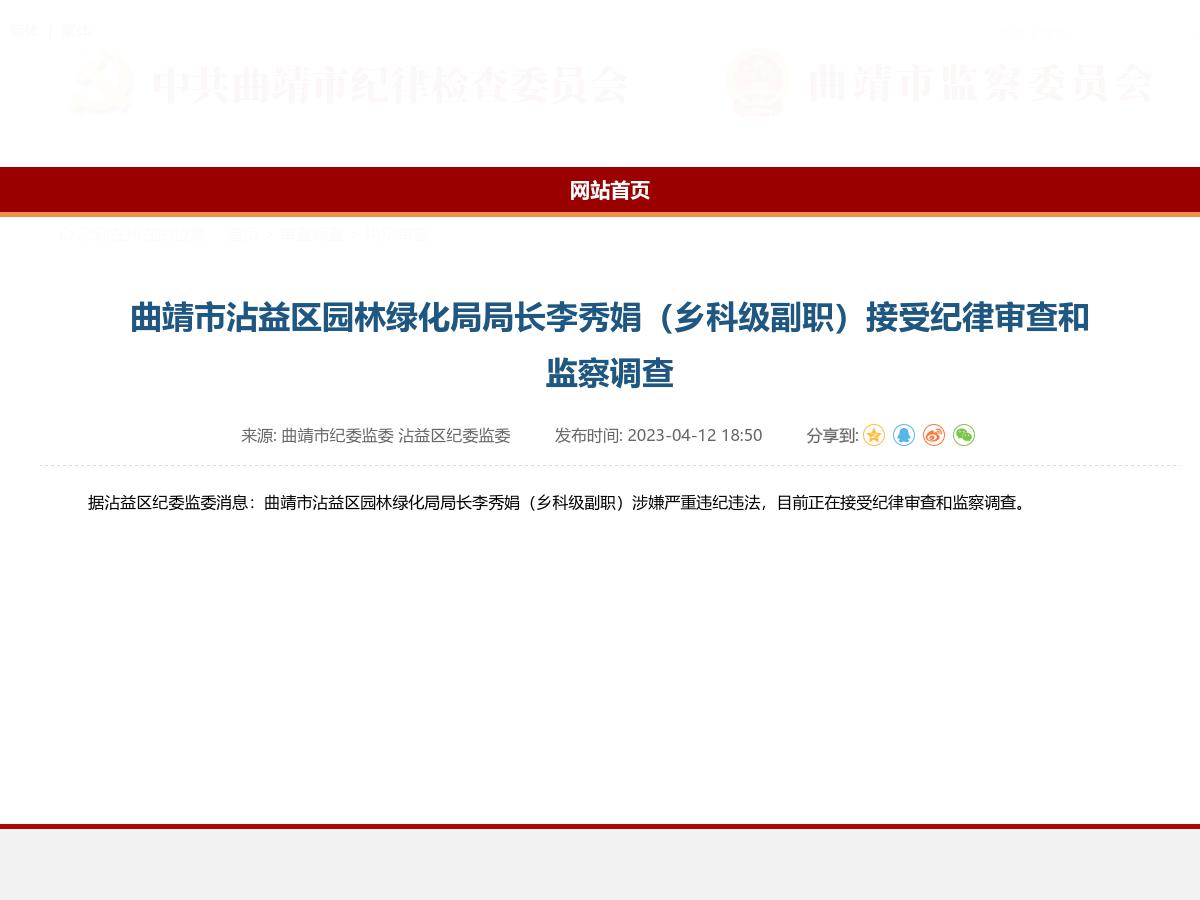Open the 网站首页 navigation item
Viewport: 1200px width, 900px height.
click(609, 191)
